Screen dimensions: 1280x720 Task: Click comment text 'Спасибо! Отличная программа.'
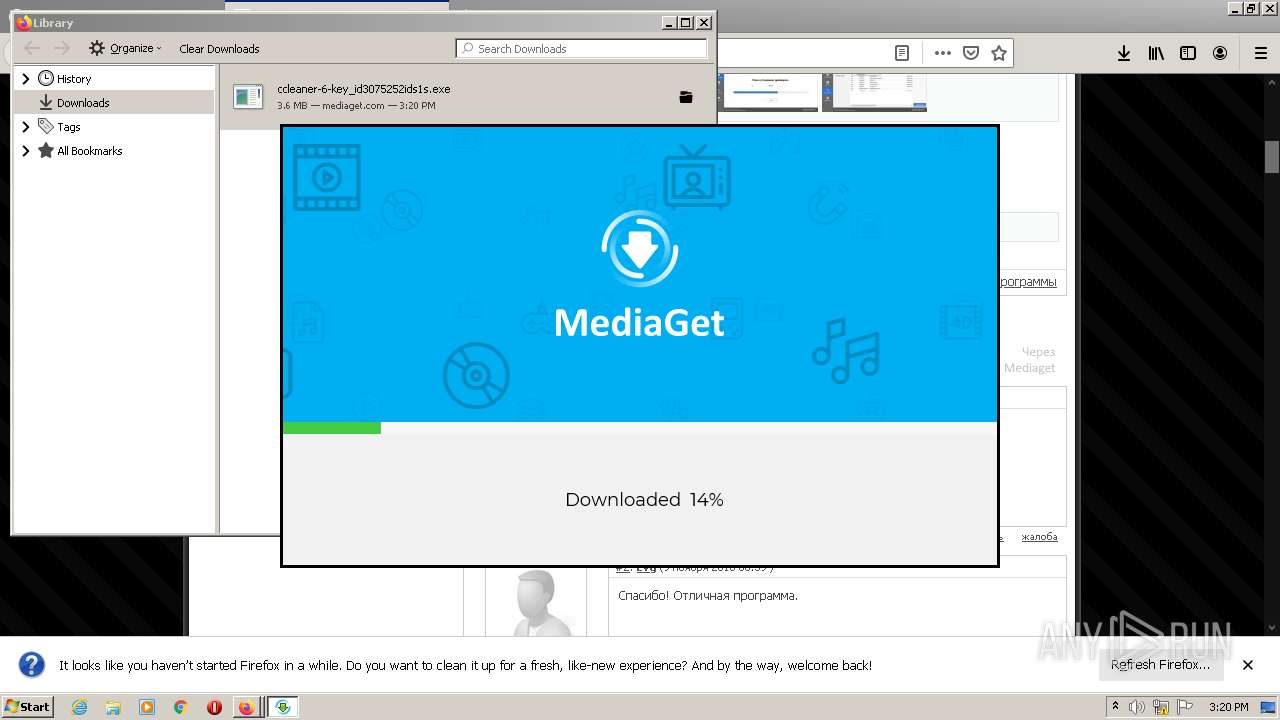pos(708,595)
